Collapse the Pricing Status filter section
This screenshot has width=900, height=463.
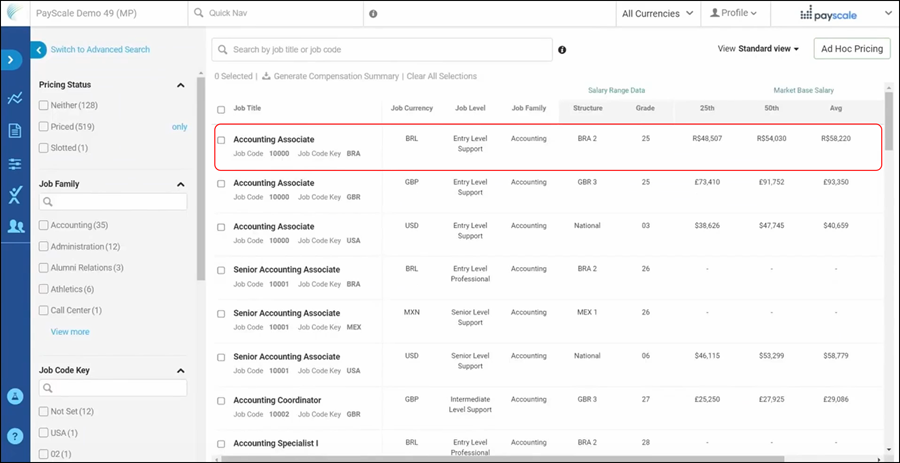tap(180, 86)
